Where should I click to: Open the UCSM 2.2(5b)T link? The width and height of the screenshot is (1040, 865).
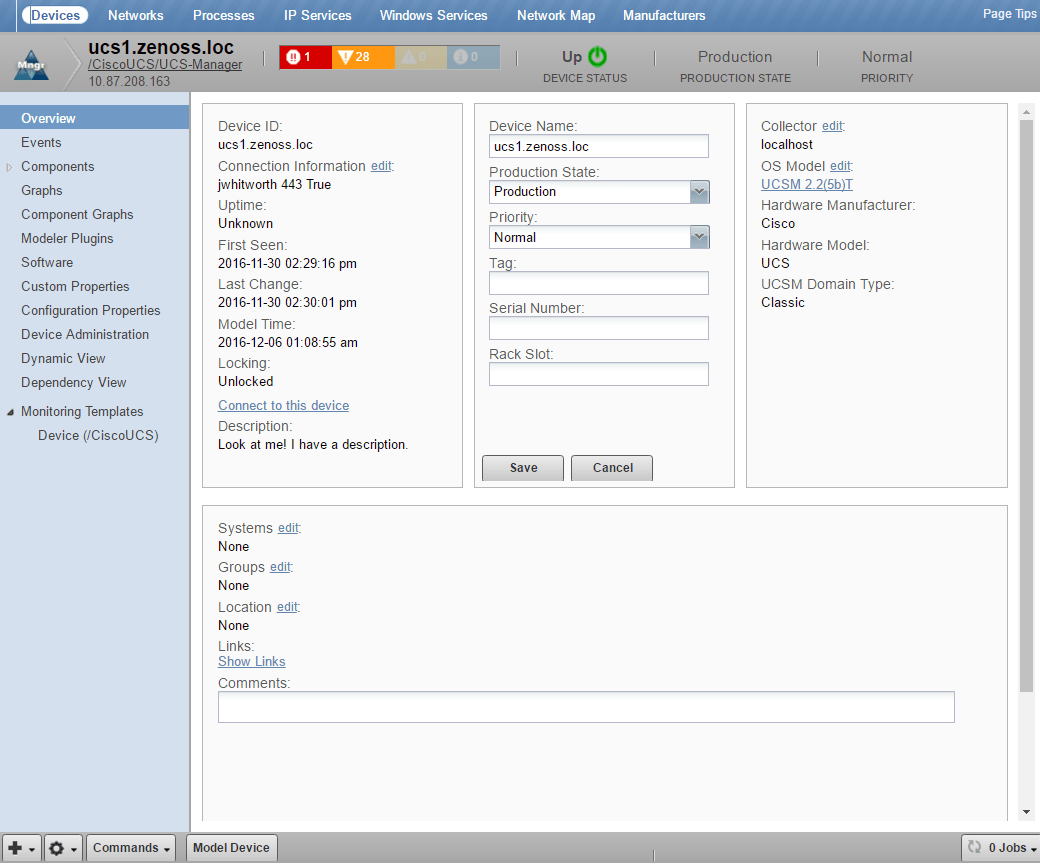click(807, 184)
